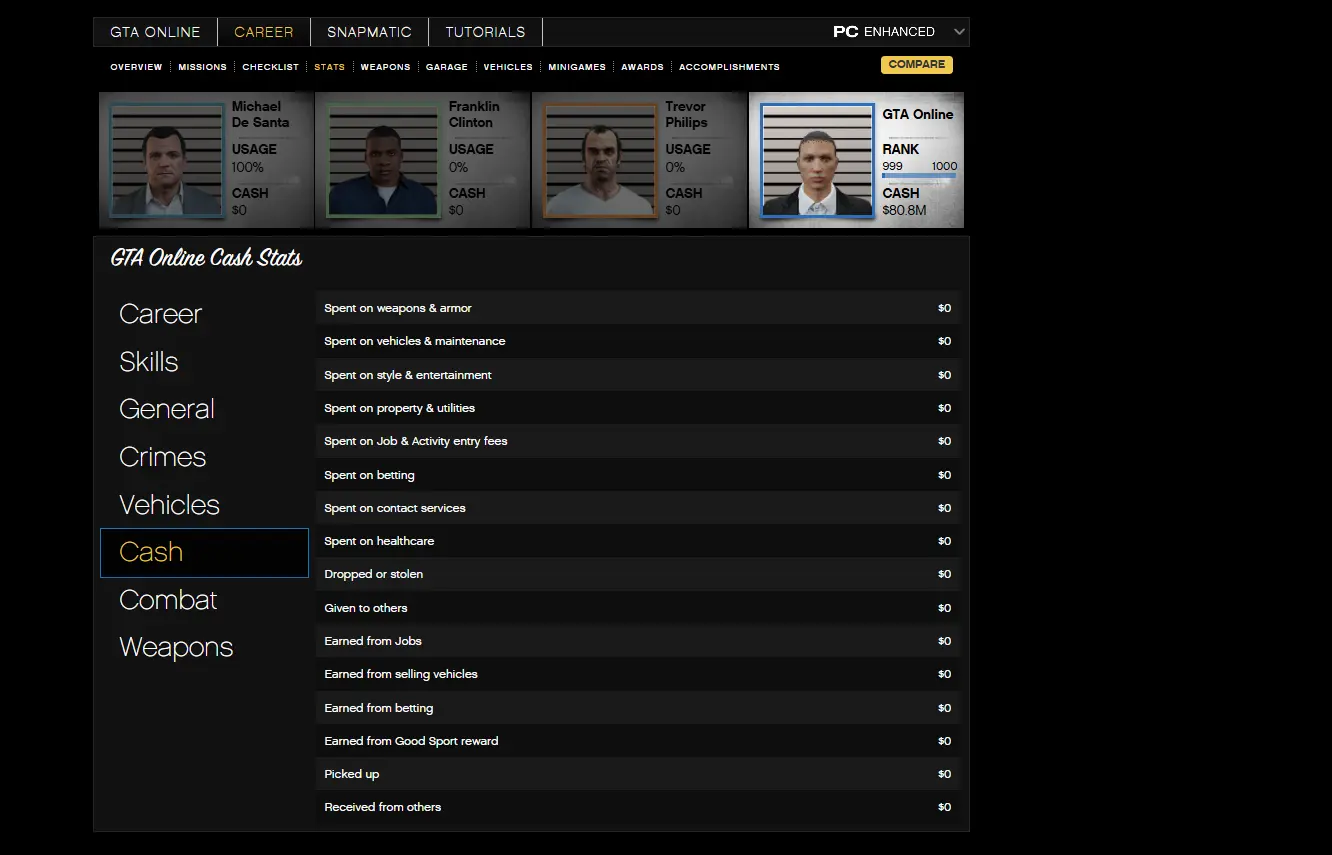The image size is (1332, 855).
Task: Click the GTA Online rank progress bar
Action: 919,176
